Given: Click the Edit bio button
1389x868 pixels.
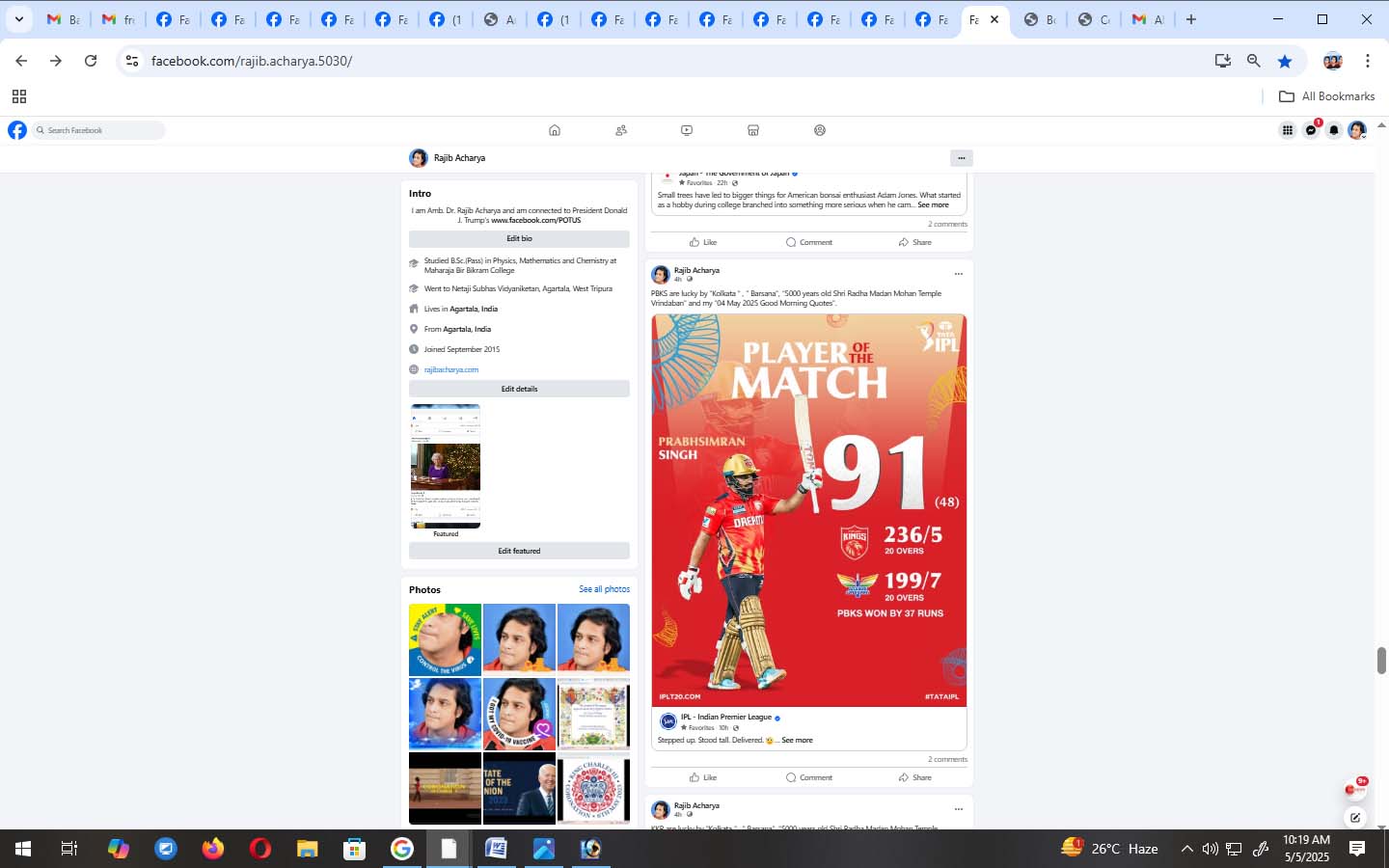Looking at the screenshot, I should click(519, 238).
